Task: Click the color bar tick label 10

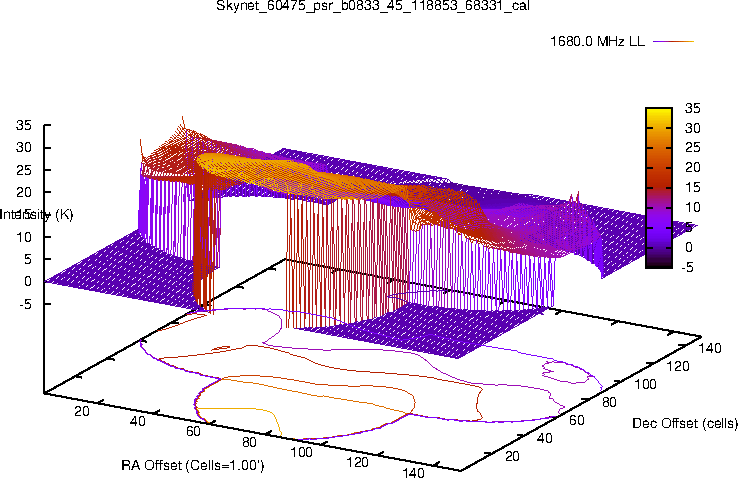Action: click(692, 207)
